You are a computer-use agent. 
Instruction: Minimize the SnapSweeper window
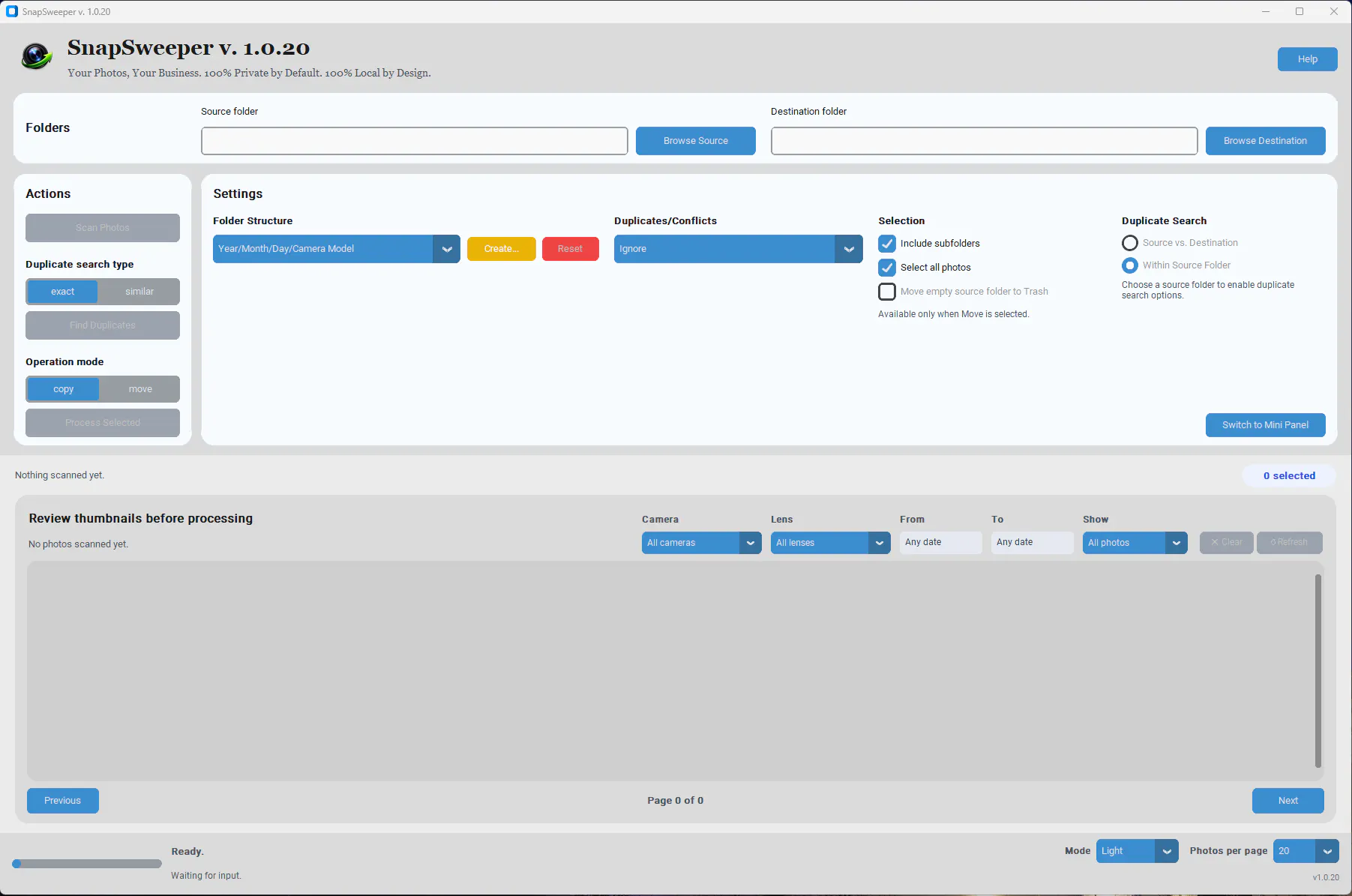(x=1266, y=11)
